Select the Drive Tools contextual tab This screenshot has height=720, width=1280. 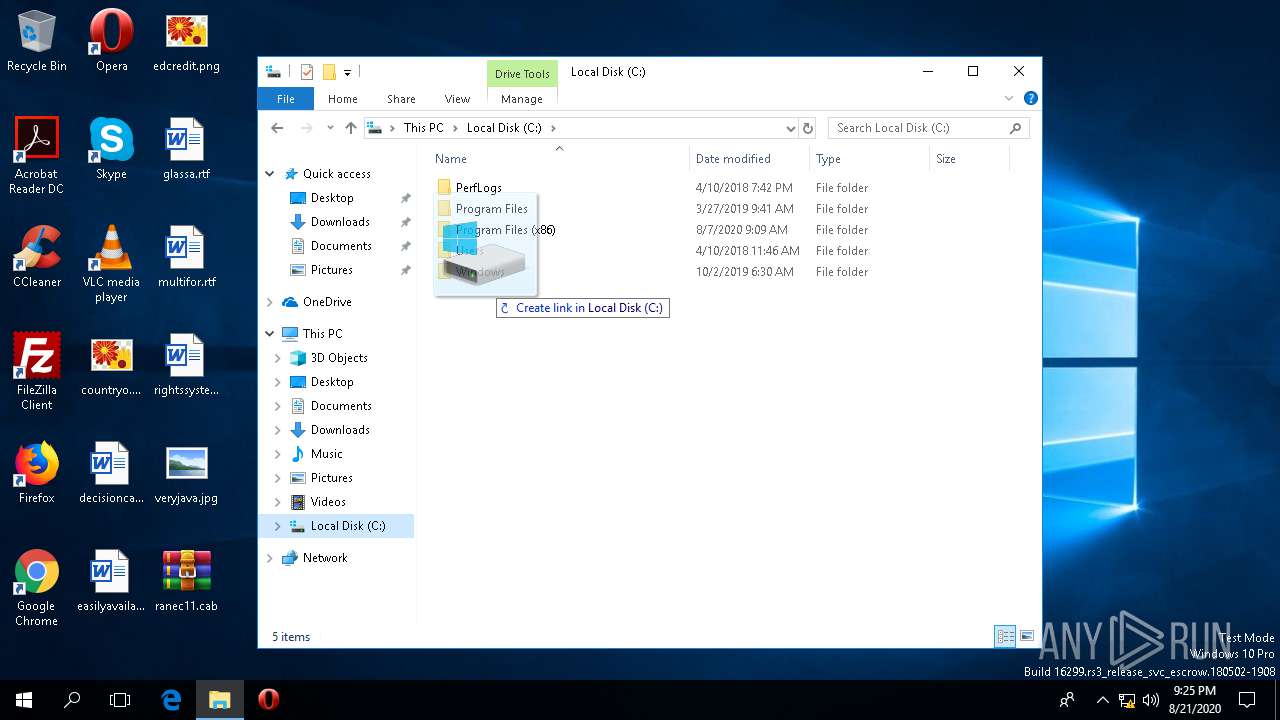[x=522, y=74]
